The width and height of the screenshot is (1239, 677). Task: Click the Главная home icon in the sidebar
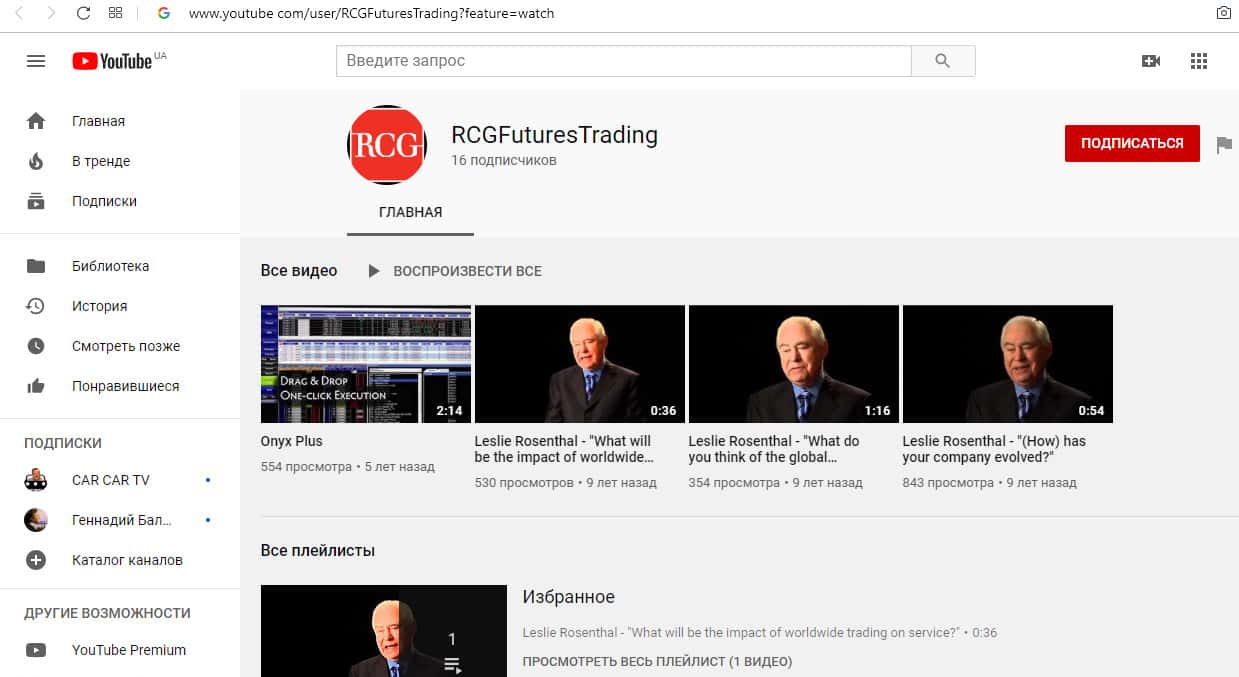point(36,121)
